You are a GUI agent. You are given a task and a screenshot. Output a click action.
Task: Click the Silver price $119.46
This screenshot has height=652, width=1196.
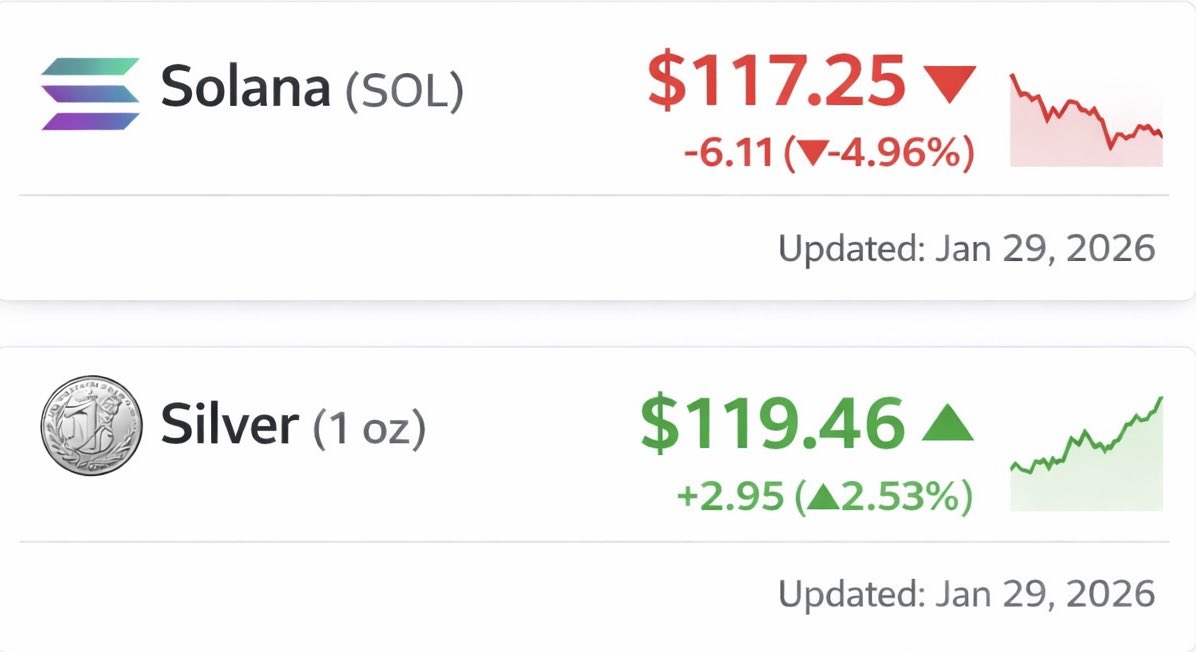coord(772,423)
